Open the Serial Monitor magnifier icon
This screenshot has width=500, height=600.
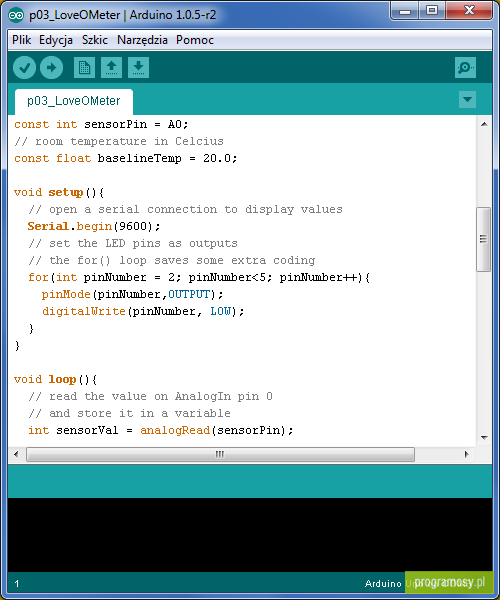coord(466,68)
